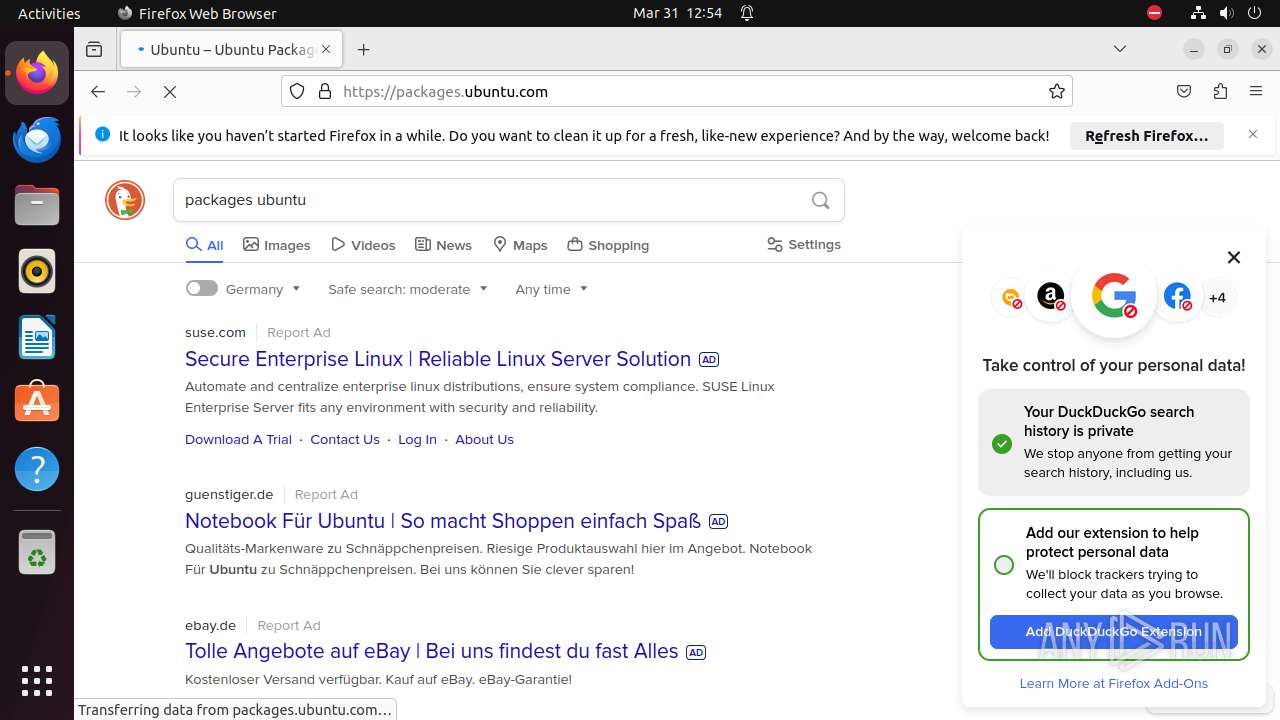This screenshot has height=720, width=1280.
Task: List all tabs dropdown arrow
Action: 1120,49
